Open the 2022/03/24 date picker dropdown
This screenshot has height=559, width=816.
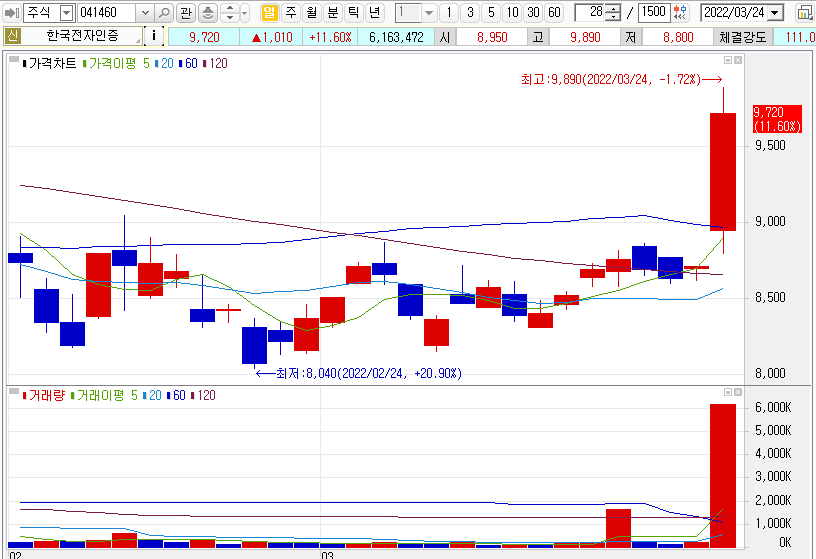coord(775,12)
